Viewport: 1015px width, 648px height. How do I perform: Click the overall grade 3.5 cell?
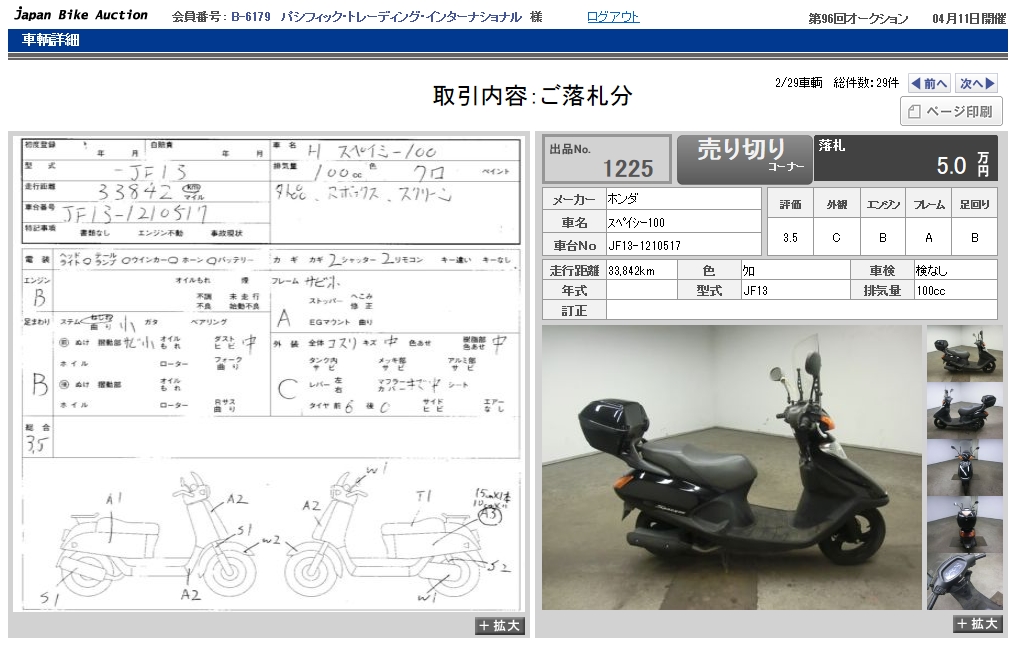(x=790, y=238)
